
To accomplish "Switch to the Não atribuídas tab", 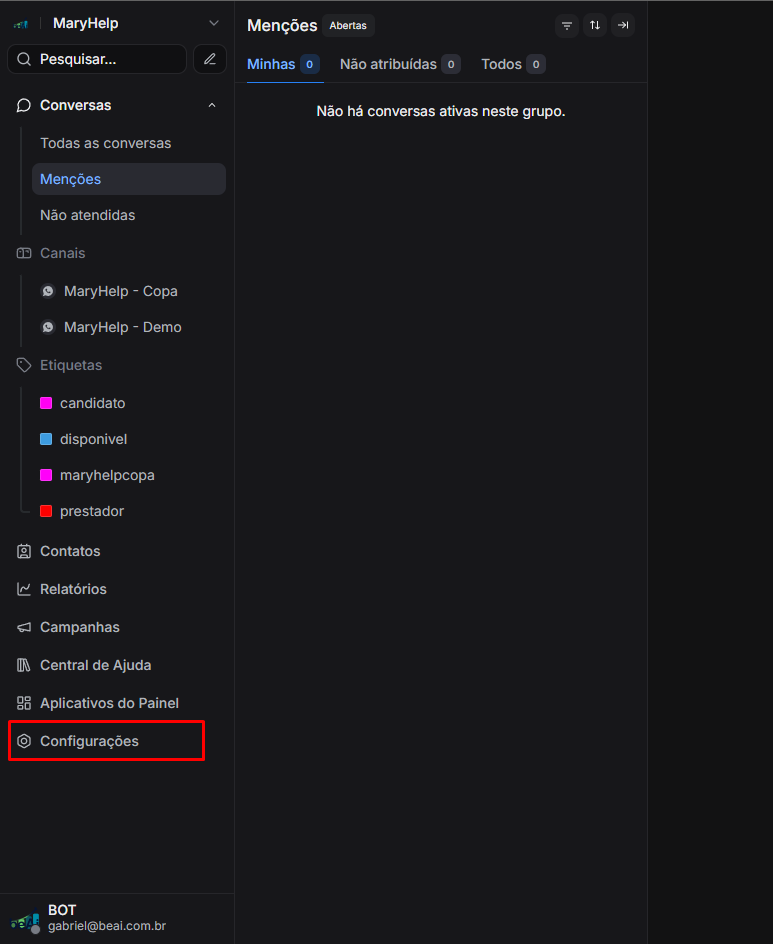I will [388, 64].
